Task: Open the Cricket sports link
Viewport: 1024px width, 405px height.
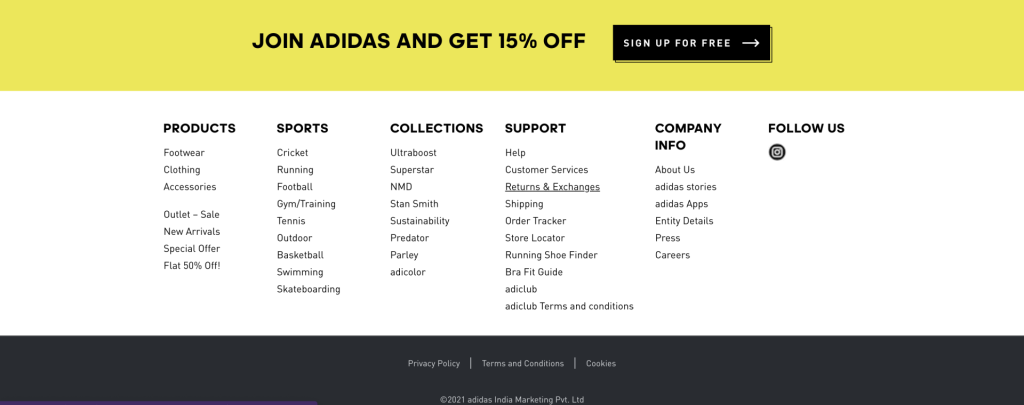Action: point(292,153)
